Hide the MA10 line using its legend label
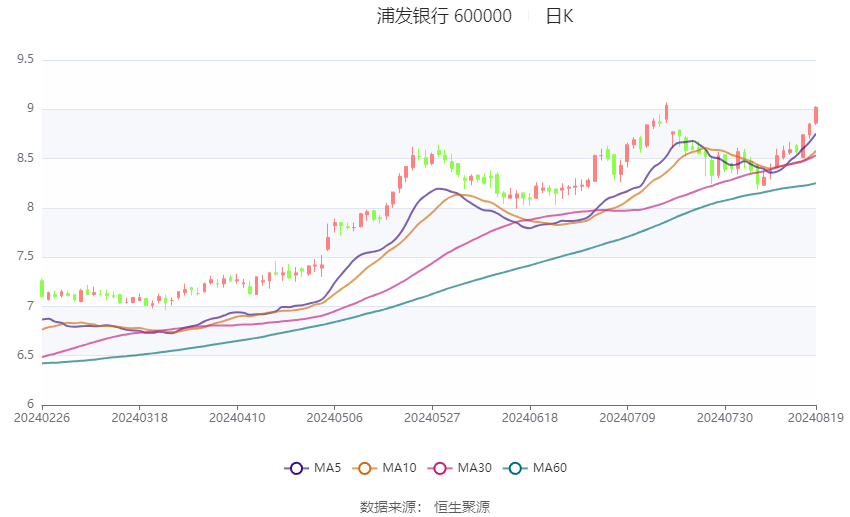850x517 pixels. pos(400,468)
